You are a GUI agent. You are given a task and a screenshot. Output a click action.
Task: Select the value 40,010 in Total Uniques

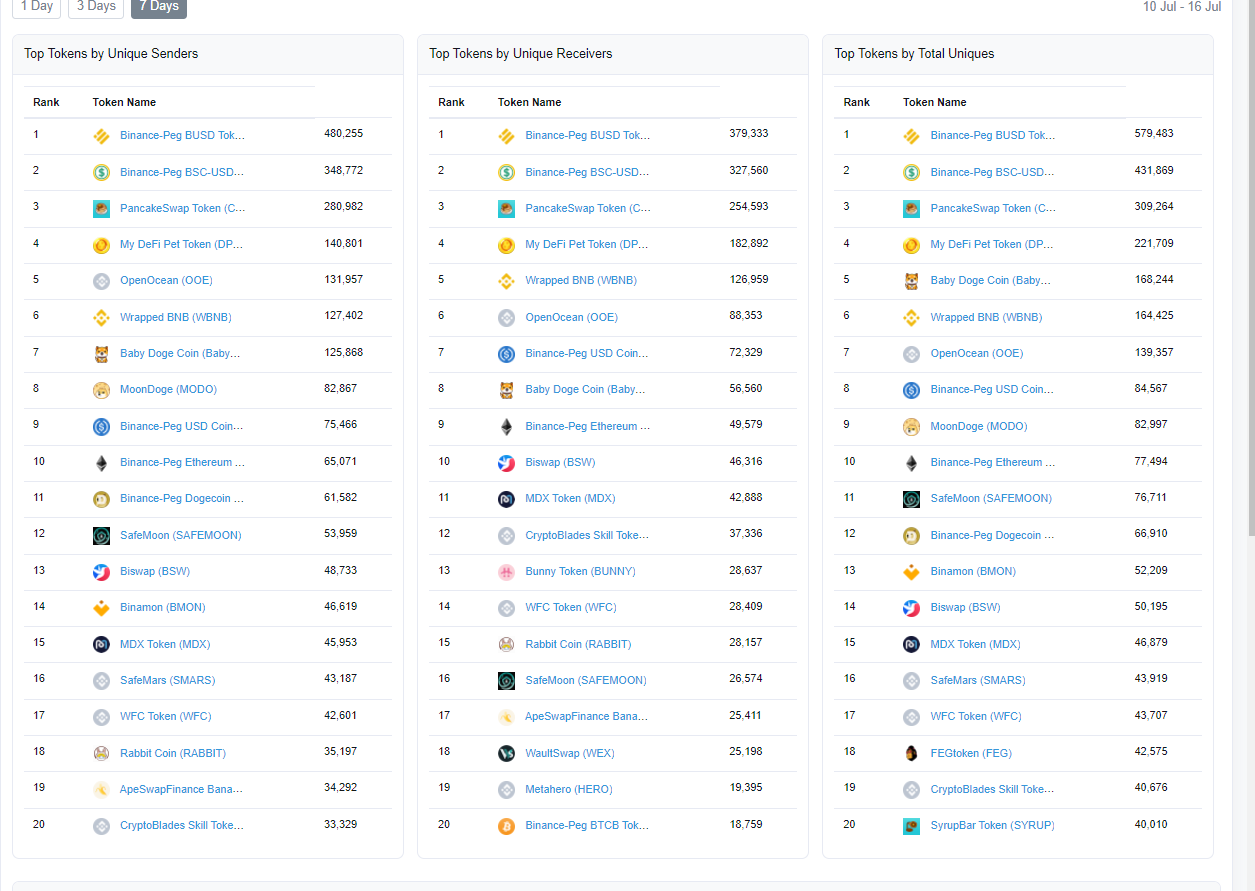pos(1151,824)
